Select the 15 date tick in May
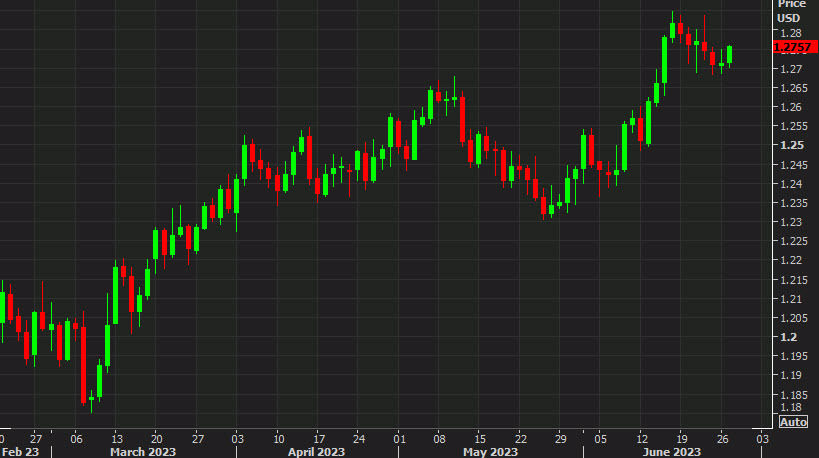819x458 pixels. point(480,439)
